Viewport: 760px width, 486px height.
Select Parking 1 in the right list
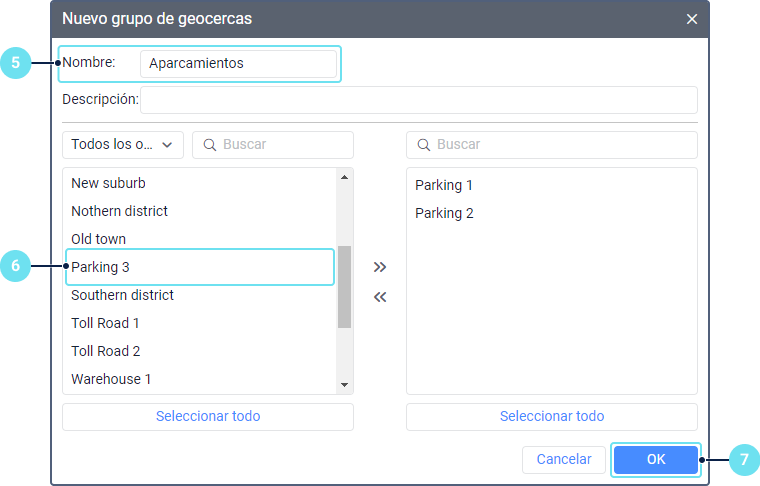tap(444, 185)
